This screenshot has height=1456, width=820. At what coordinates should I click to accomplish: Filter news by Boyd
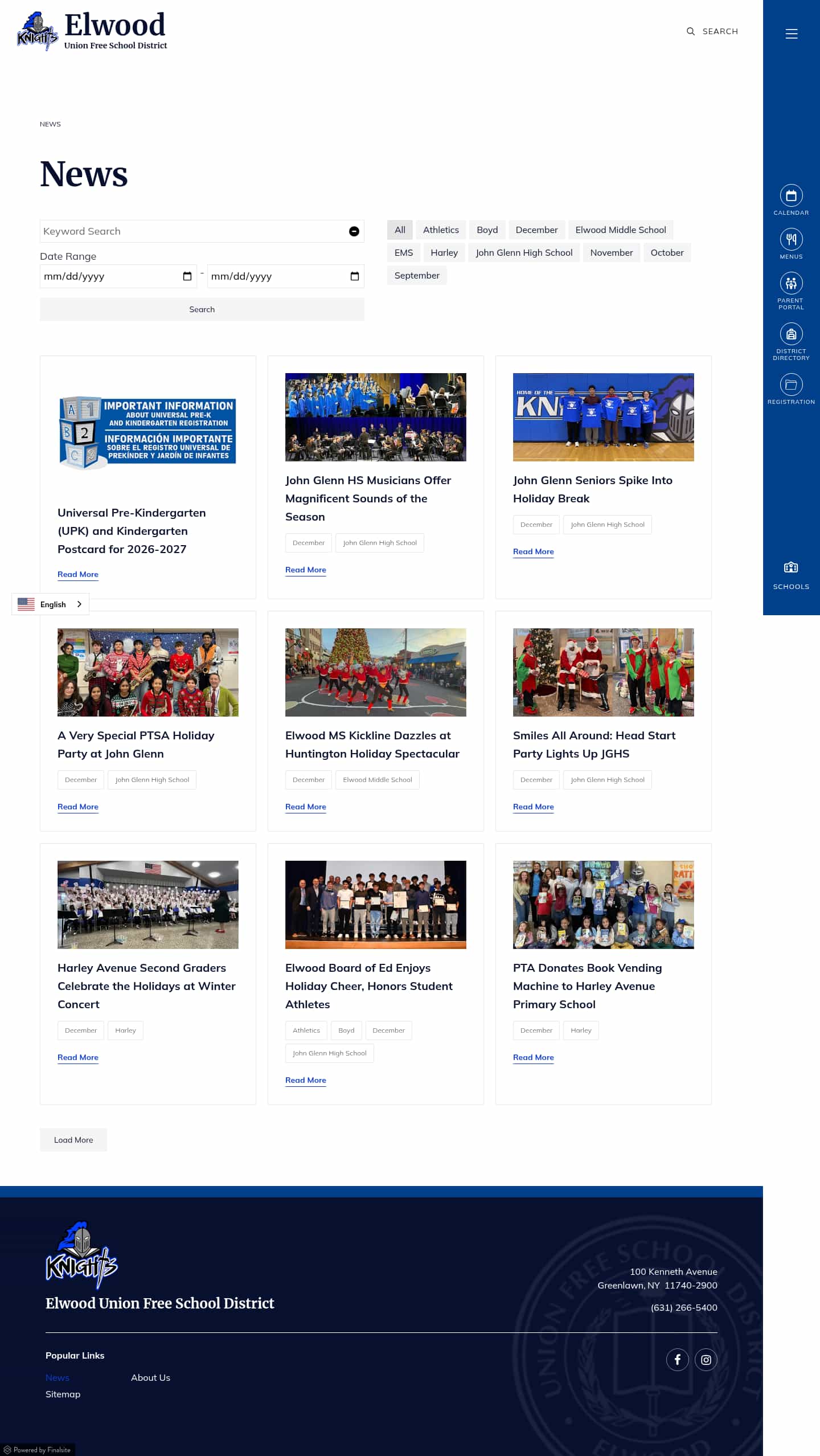(x=487, y=230)
